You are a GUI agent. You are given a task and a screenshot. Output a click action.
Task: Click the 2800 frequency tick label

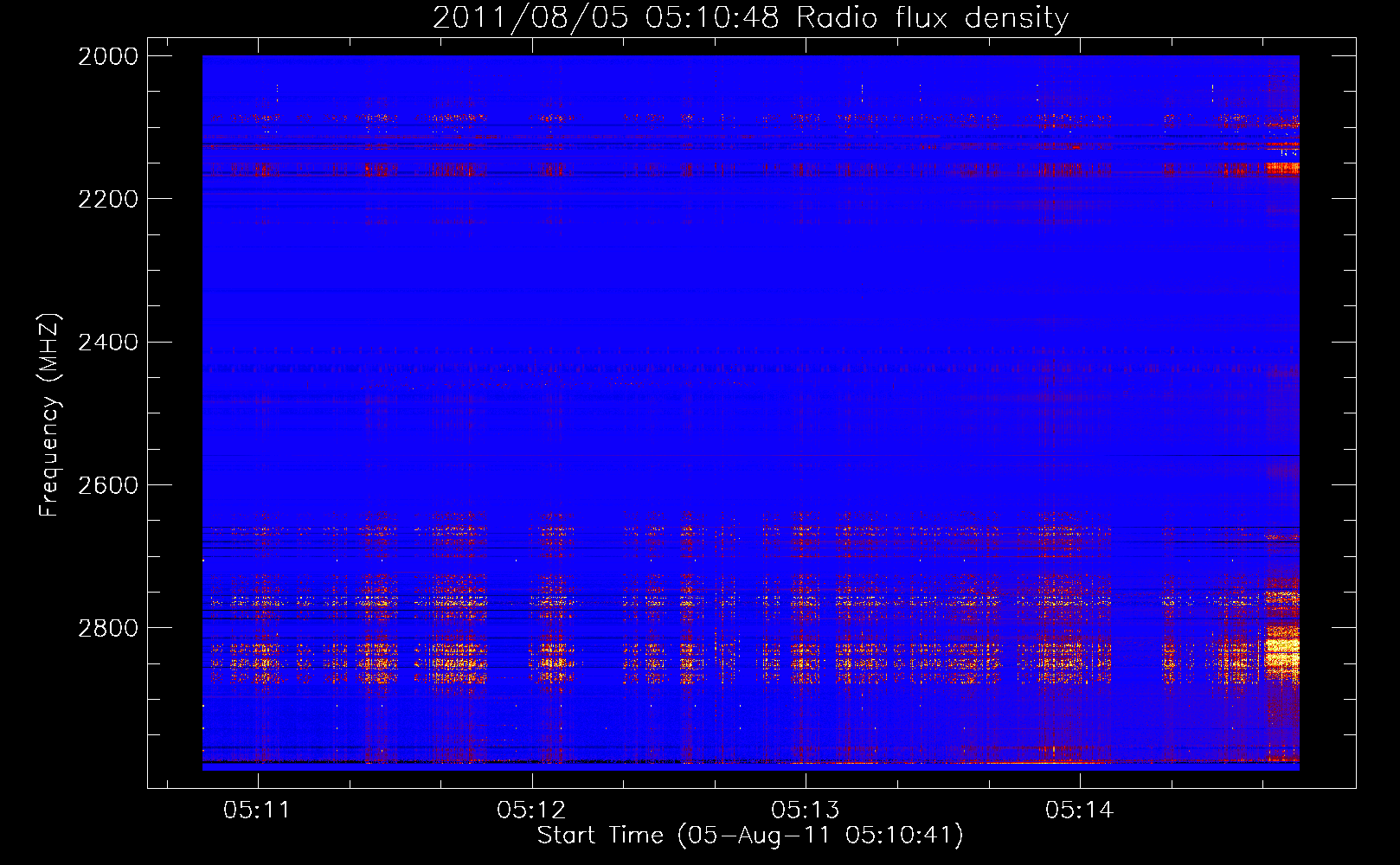click(108, 628)
